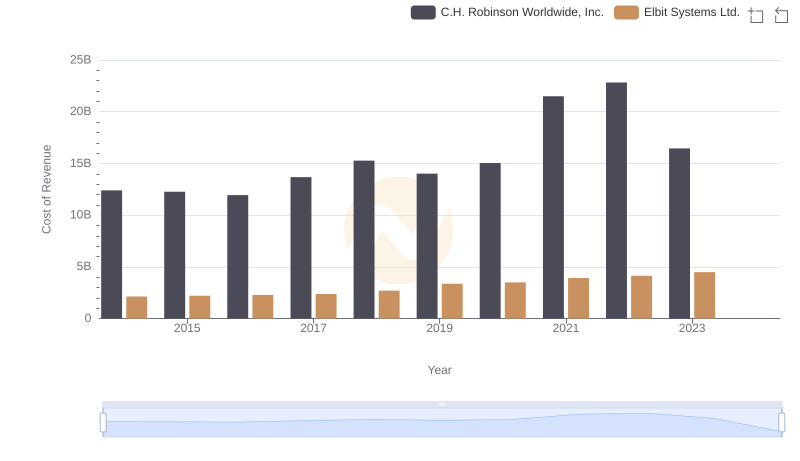Screen dimensions: 800x461
Task: Click the Elbit Systems bar for 2017
Action: click(326, 306)
